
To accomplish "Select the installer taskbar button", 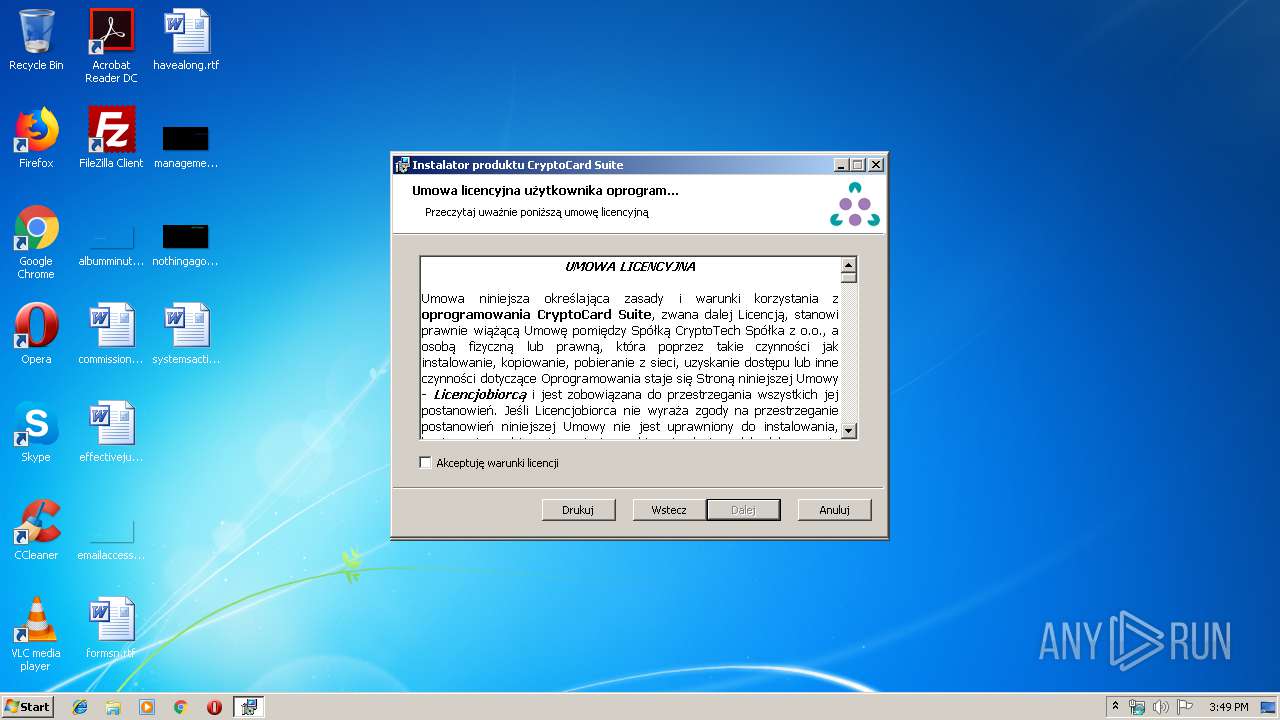I will 249,707.
